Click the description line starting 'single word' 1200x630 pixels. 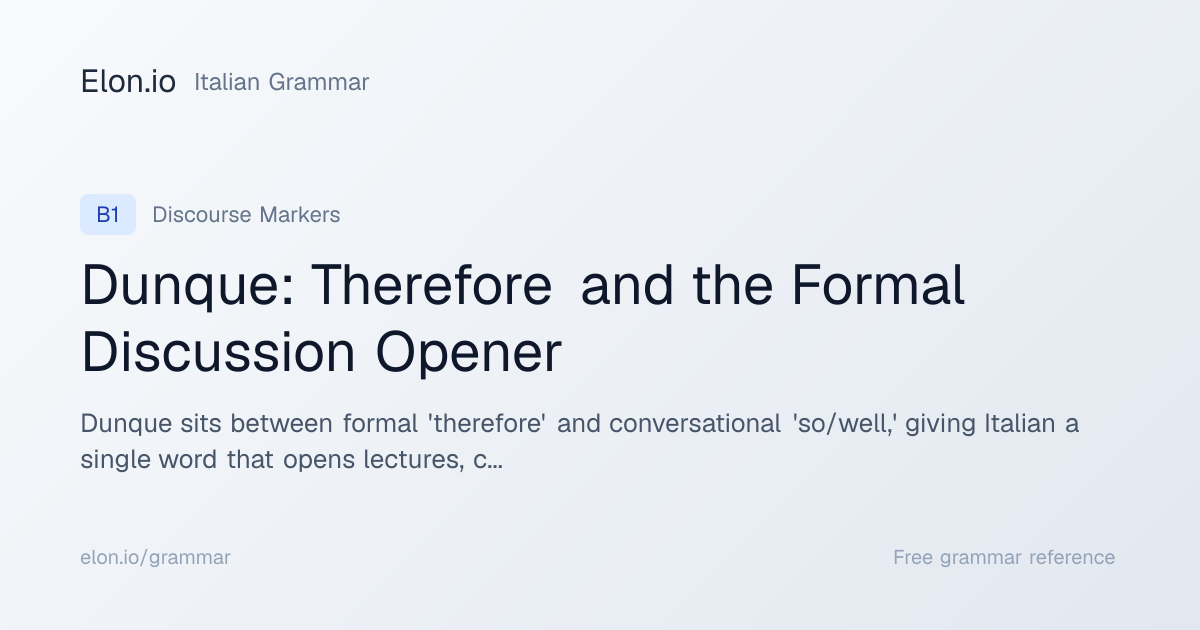[x=291, y=461]
